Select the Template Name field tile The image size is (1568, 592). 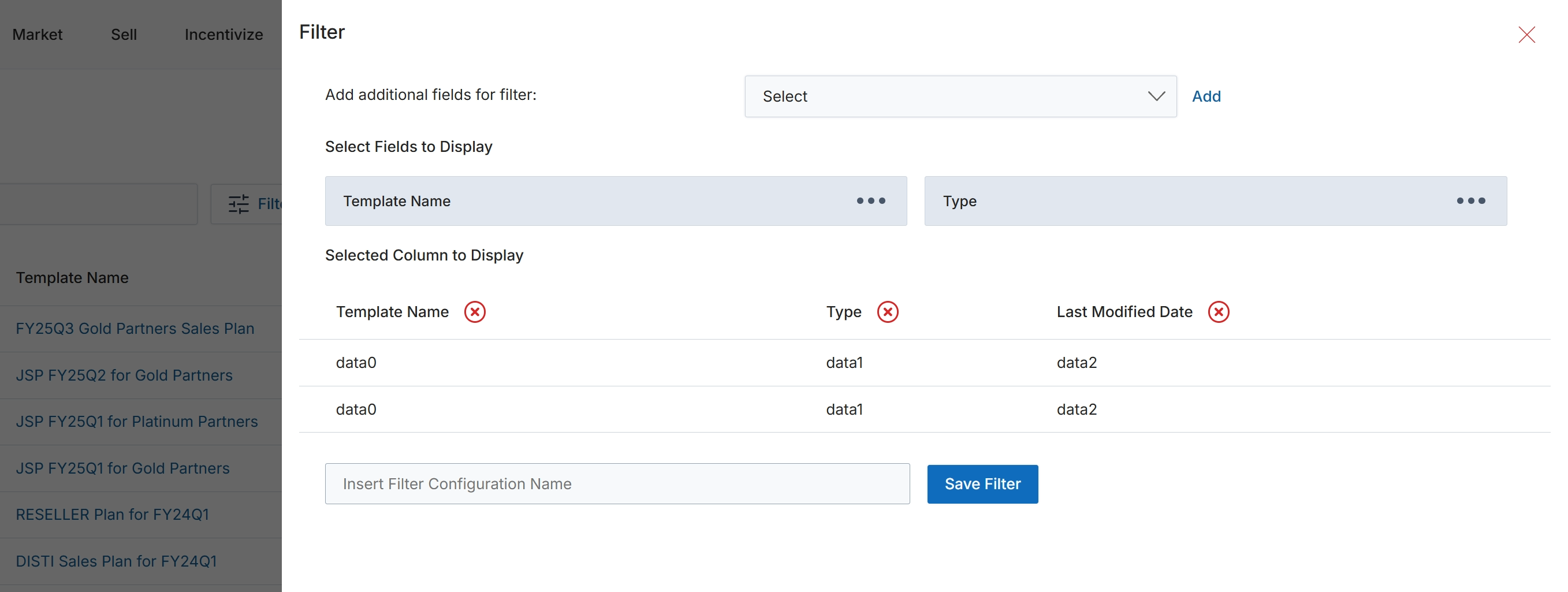(x=616, y=201)
